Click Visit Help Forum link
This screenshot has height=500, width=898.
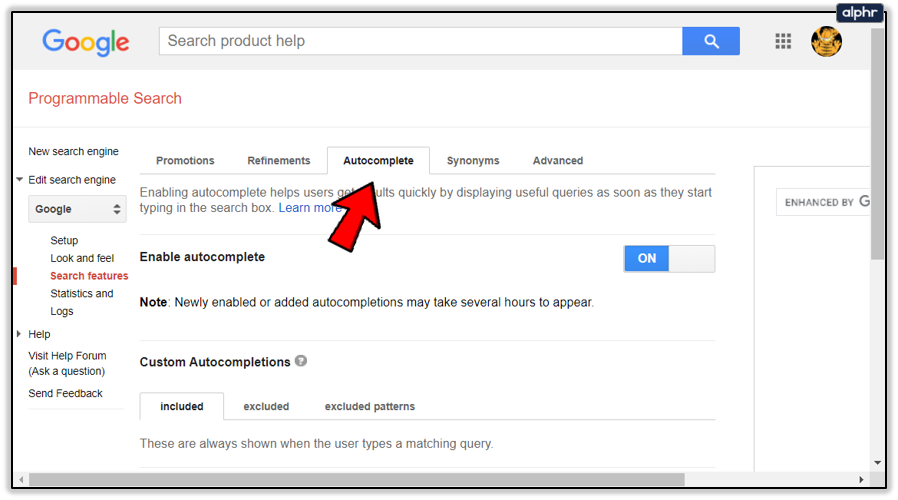coord(67,363)
